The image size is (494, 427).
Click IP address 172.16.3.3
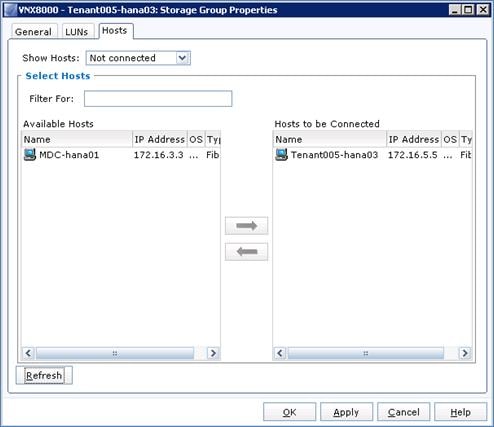159,155
